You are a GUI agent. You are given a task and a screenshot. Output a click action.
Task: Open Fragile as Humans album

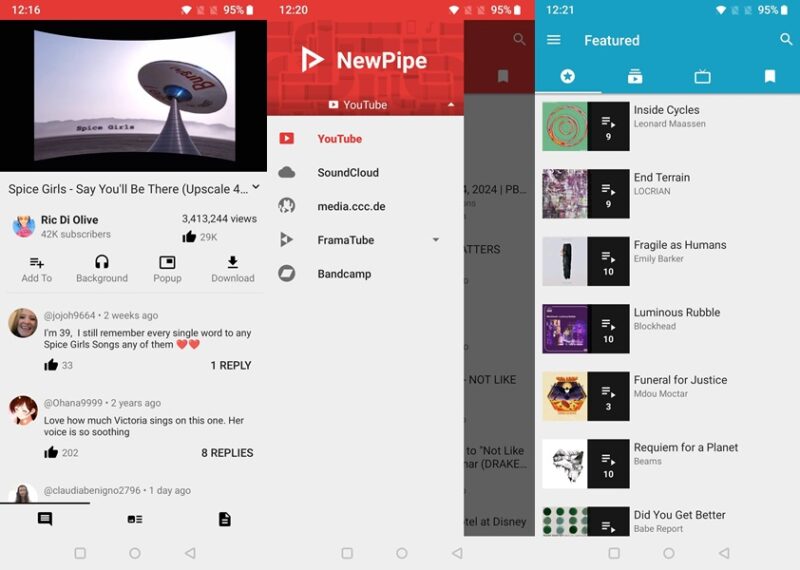(x=667, y=261)
